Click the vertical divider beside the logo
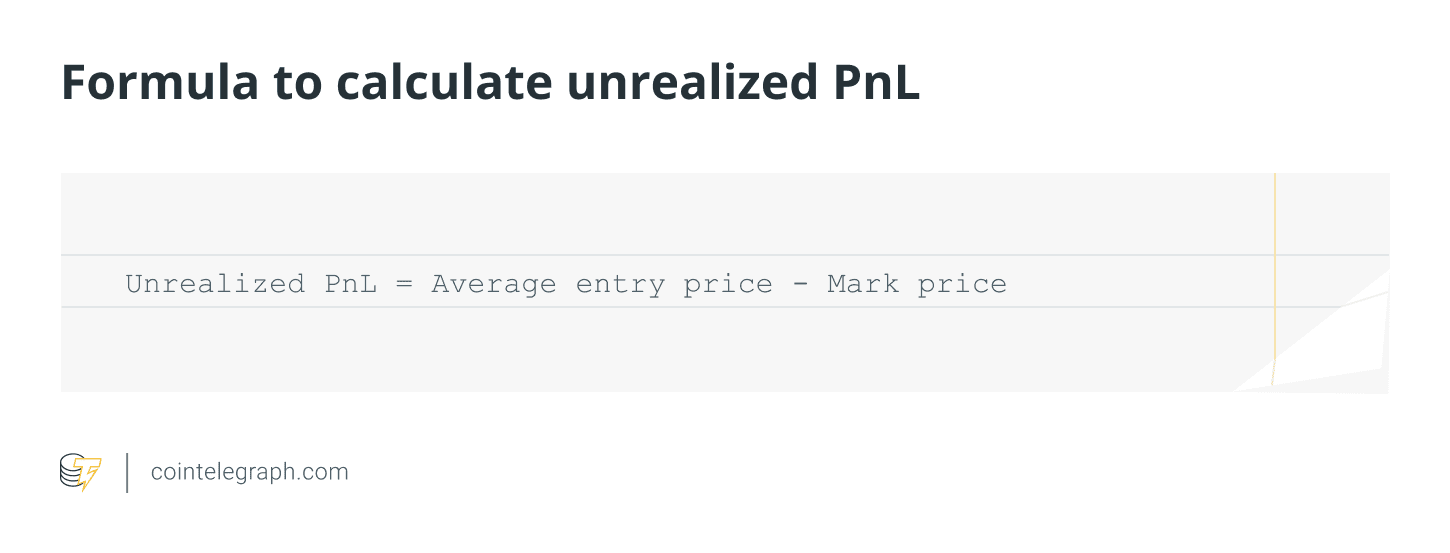 (127, 472)
